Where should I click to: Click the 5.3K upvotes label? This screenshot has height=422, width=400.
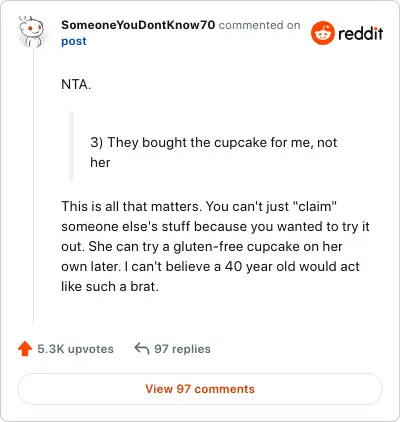click(x=76, y=349)
